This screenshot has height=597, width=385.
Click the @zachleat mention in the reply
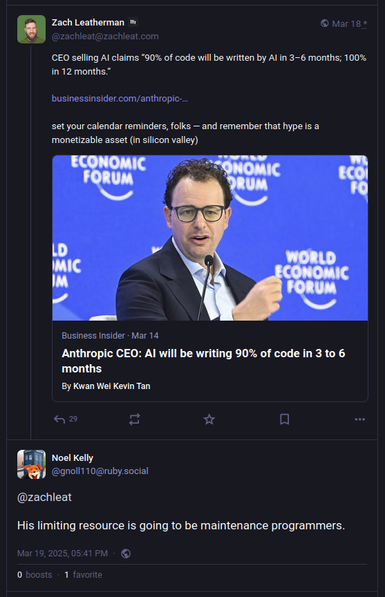click(x=44, y=497)
